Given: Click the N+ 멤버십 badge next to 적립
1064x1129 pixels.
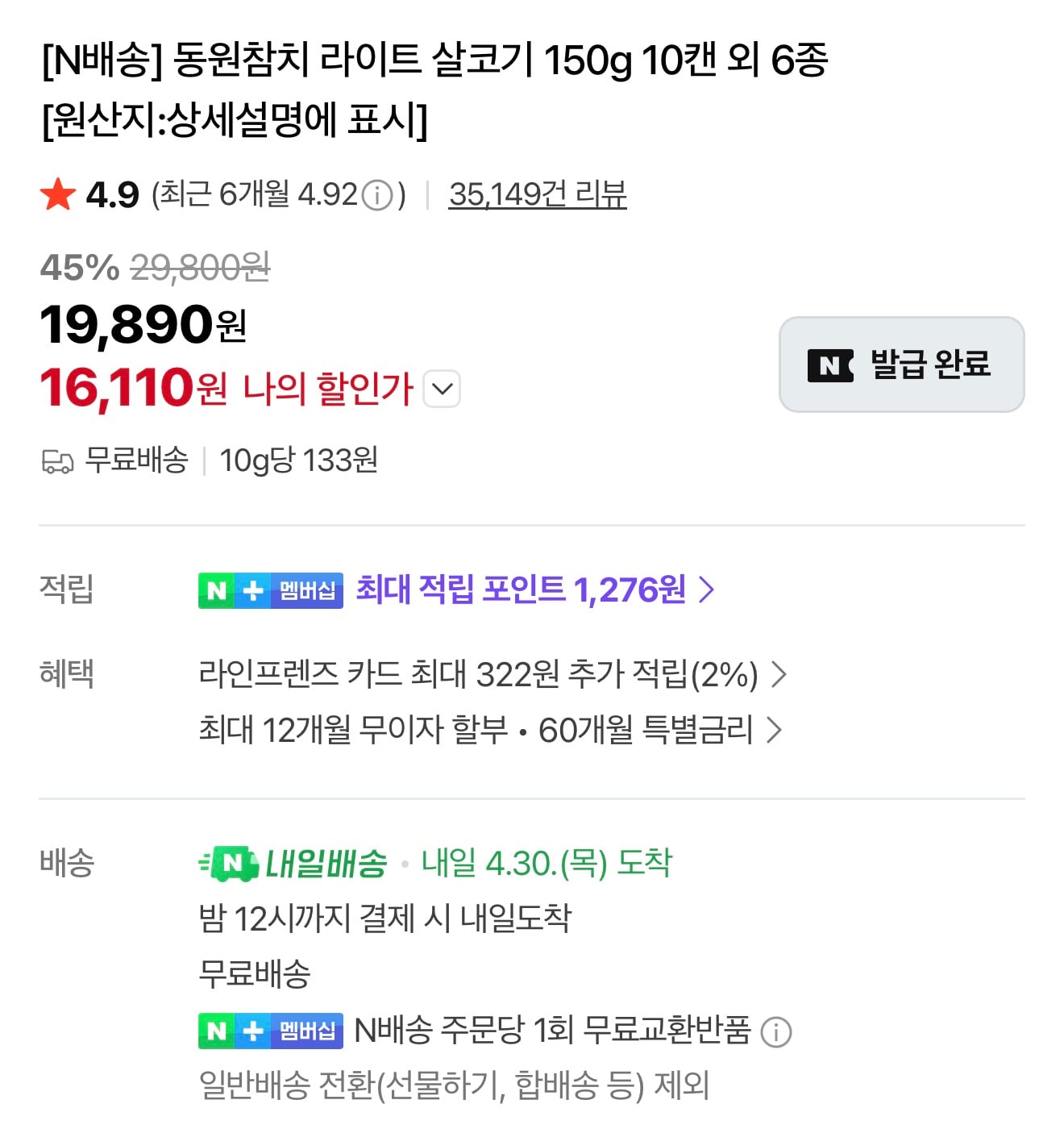Looking at the screenshot, I should [x=271, y=590].
